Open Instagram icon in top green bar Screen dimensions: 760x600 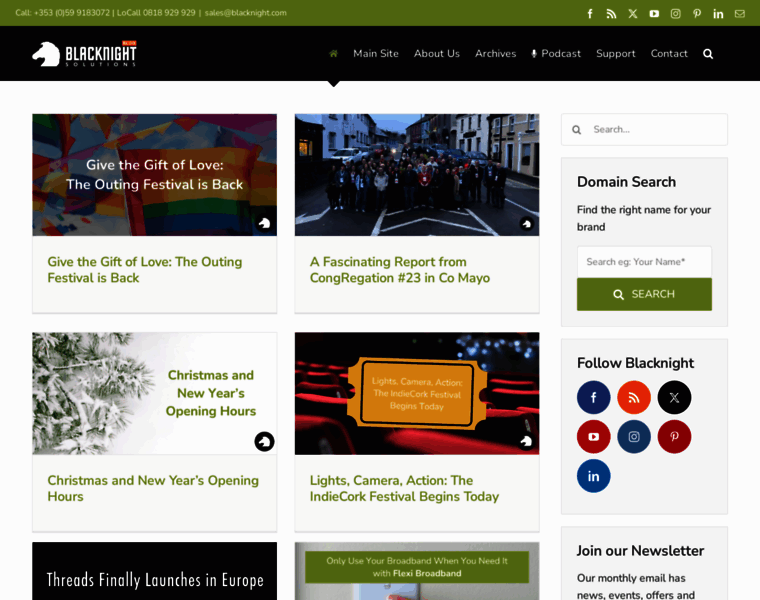pyautogui.click(x=675, y=14)
